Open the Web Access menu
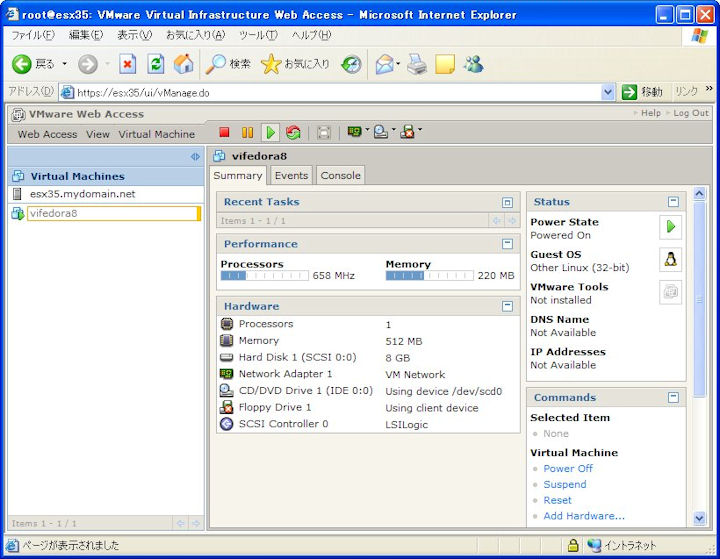720x559 pixels. (47, 134)
